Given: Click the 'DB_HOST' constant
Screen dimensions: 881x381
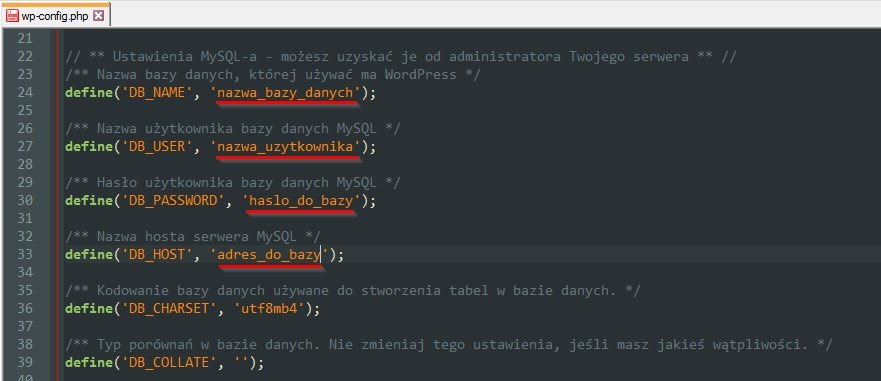Looking at the screenshot, I should (x=157, y=255).
